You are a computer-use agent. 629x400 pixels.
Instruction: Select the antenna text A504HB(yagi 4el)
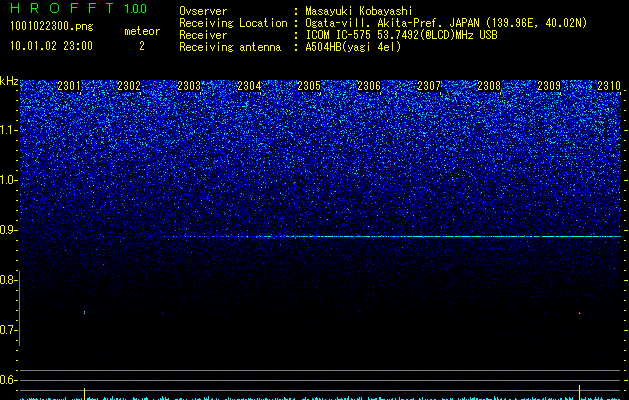353,47
